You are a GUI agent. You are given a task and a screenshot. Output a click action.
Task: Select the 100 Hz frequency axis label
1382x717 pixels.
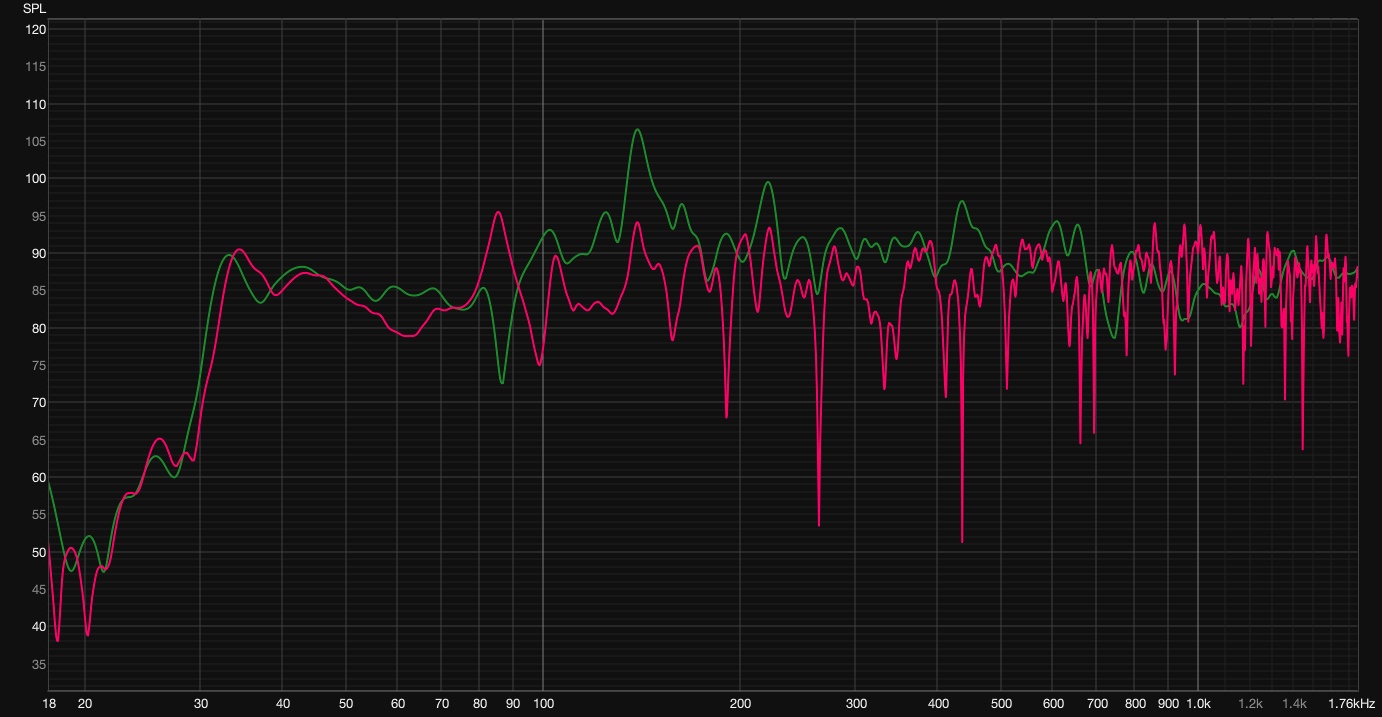[543, 704]
